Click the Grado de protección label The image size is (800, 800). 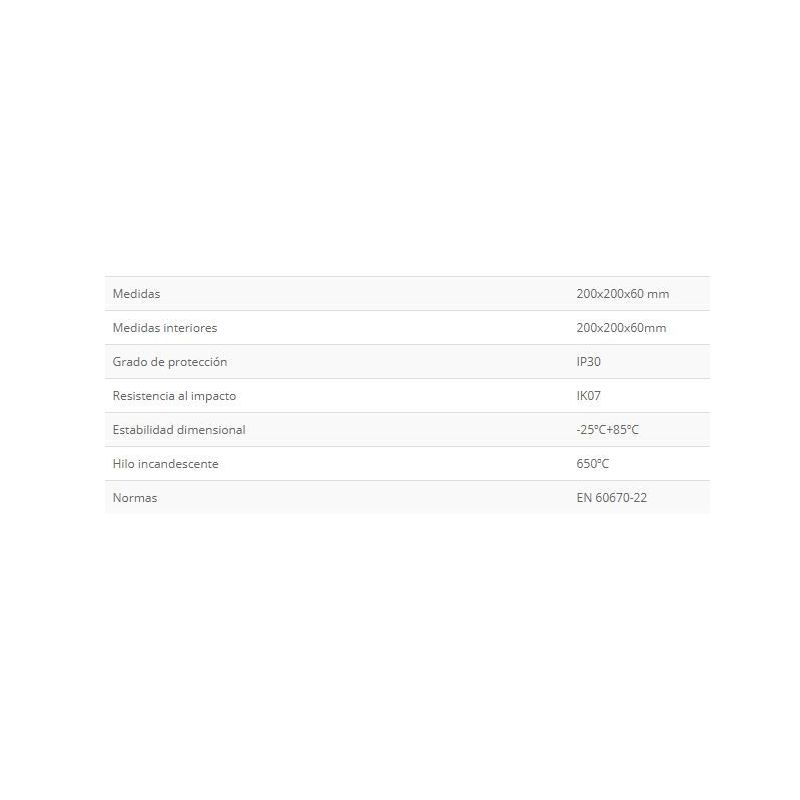click(x=170, y=362)
